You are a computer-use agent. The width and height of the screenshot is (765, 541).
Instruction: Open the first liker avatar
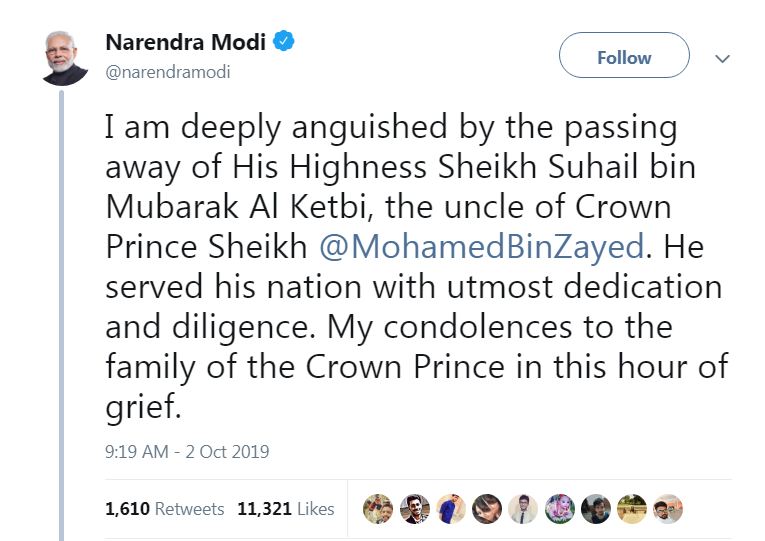[x=377, y=509]
